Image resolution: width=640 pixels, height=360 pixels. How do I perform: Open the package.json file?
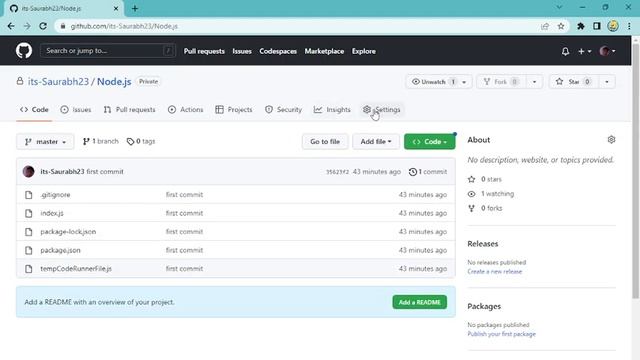[x=60, y=250]
